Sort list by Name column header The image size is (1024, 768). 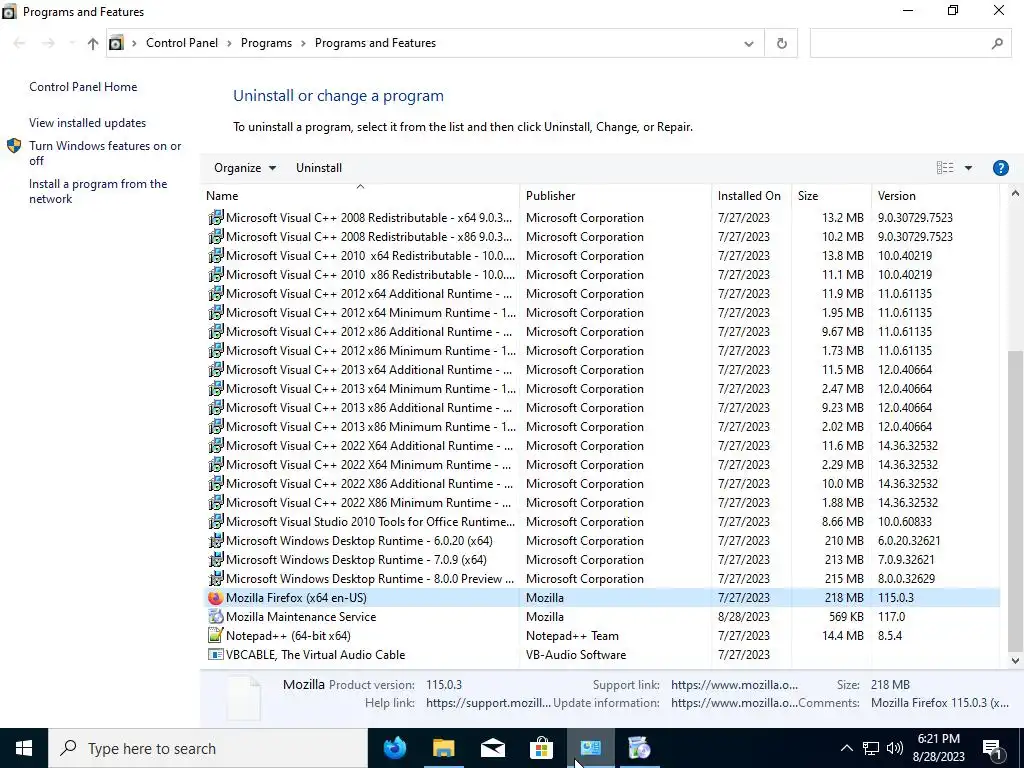click(x=362, y=195)
